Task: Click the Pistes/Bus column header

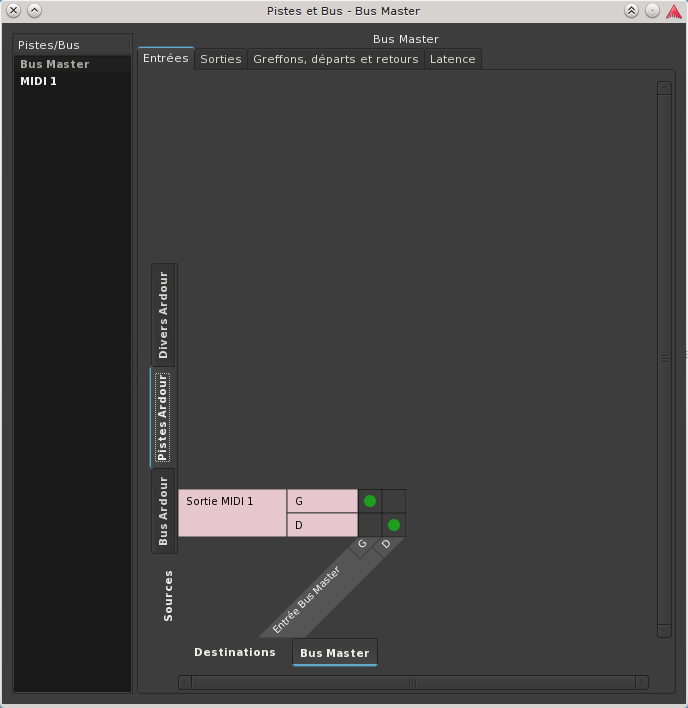Action: tap(72, 45)
